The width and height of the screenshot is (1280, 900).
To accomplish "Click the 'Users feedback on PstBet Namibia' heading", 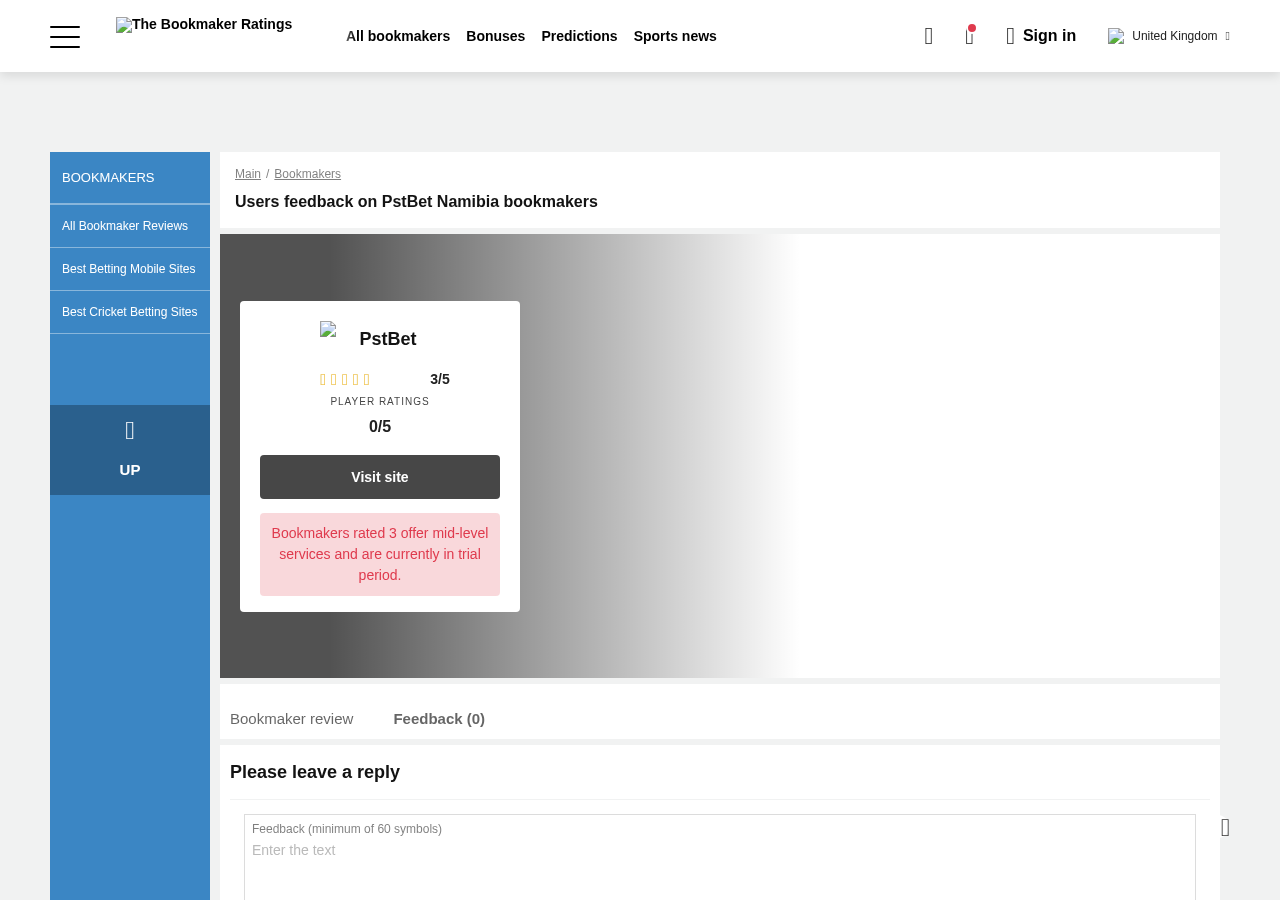I will (416, 202).
